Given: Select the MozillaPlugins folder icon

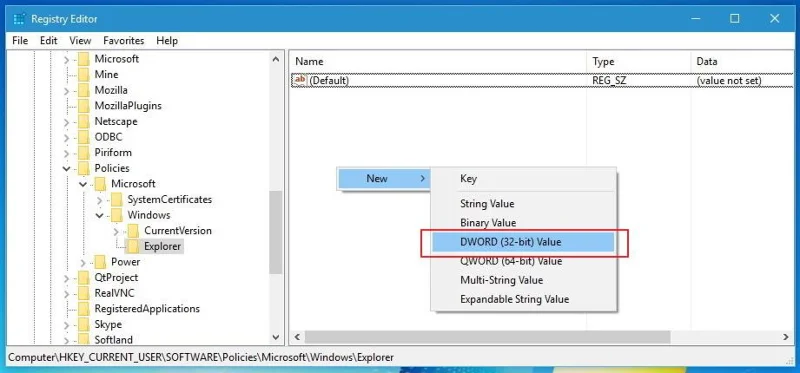Looking at the screenshot, I should (x=83, y=106).
